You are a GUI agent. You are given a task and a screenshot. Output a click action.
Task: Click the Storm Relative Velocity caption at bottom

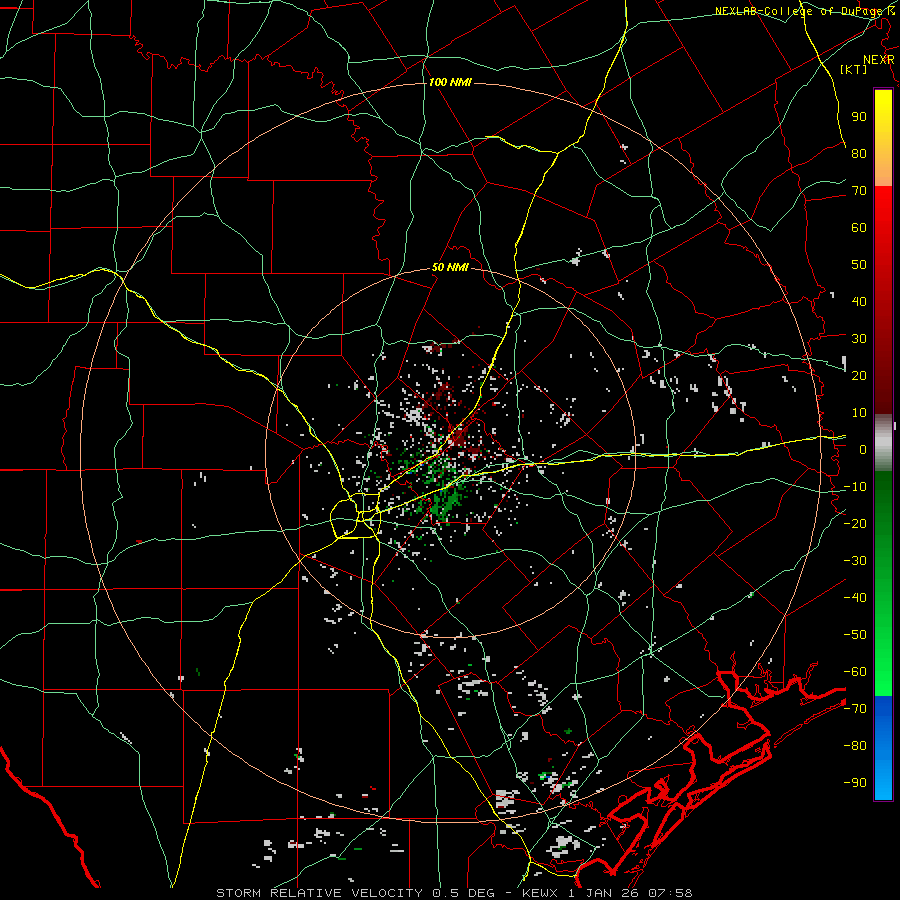point(454,893)
